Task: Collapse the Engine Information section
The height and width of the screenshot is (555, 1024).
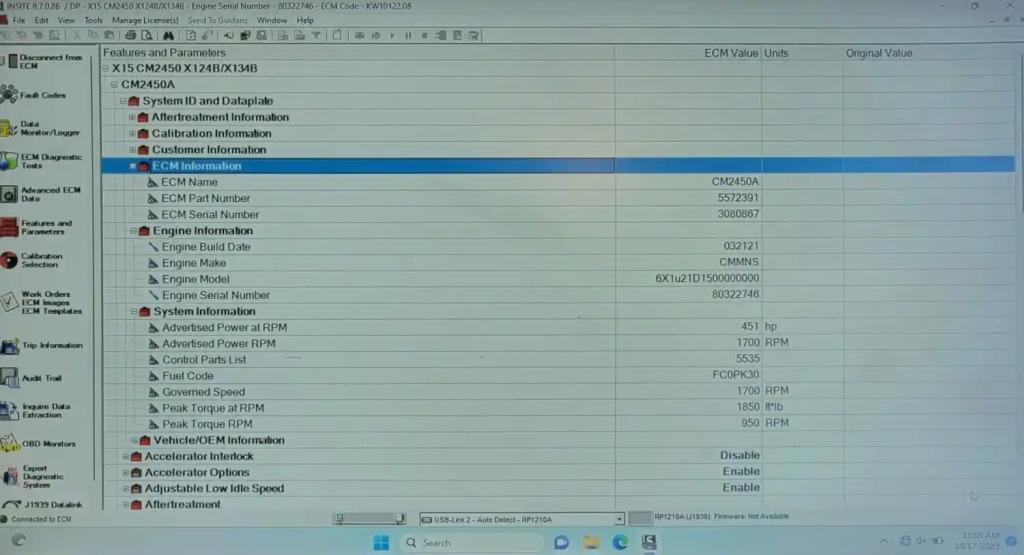Action: [132, 231]
